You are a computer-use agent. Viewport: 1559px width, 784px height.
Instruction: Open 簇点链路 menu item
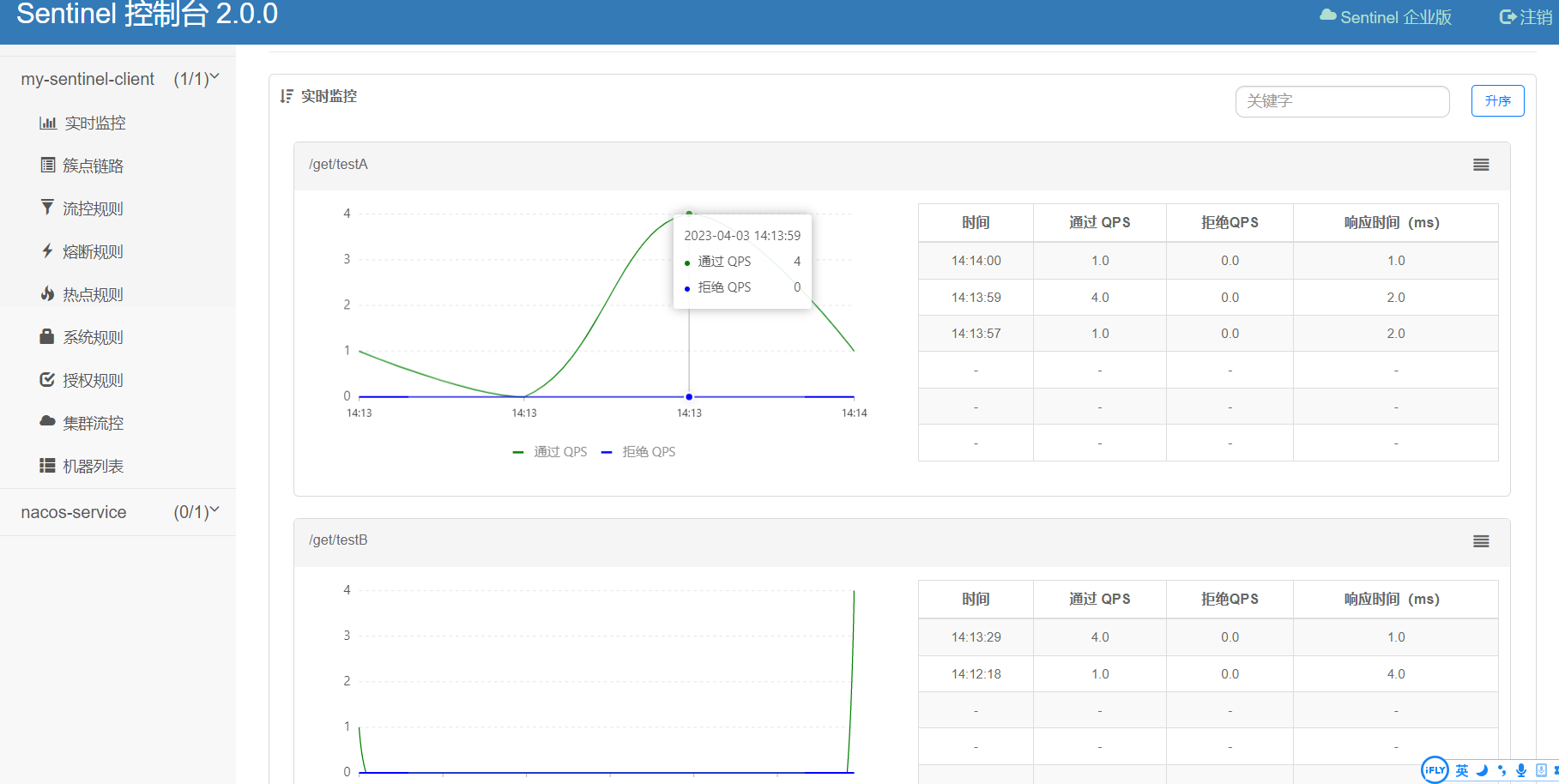coord(94,166)
